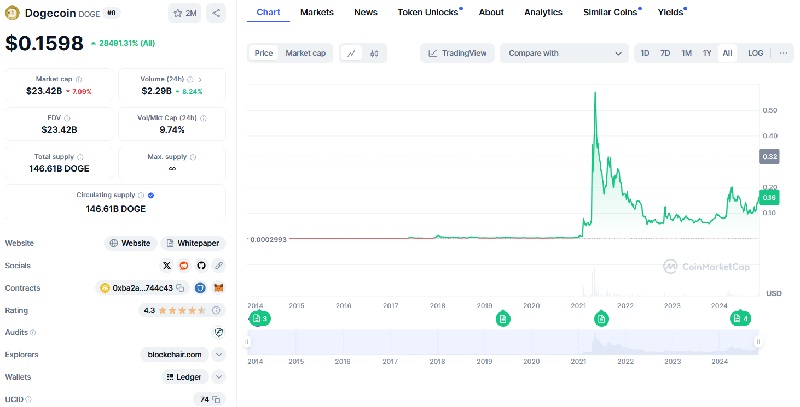Click the three-dots more chart options

[x=784, y=53]
